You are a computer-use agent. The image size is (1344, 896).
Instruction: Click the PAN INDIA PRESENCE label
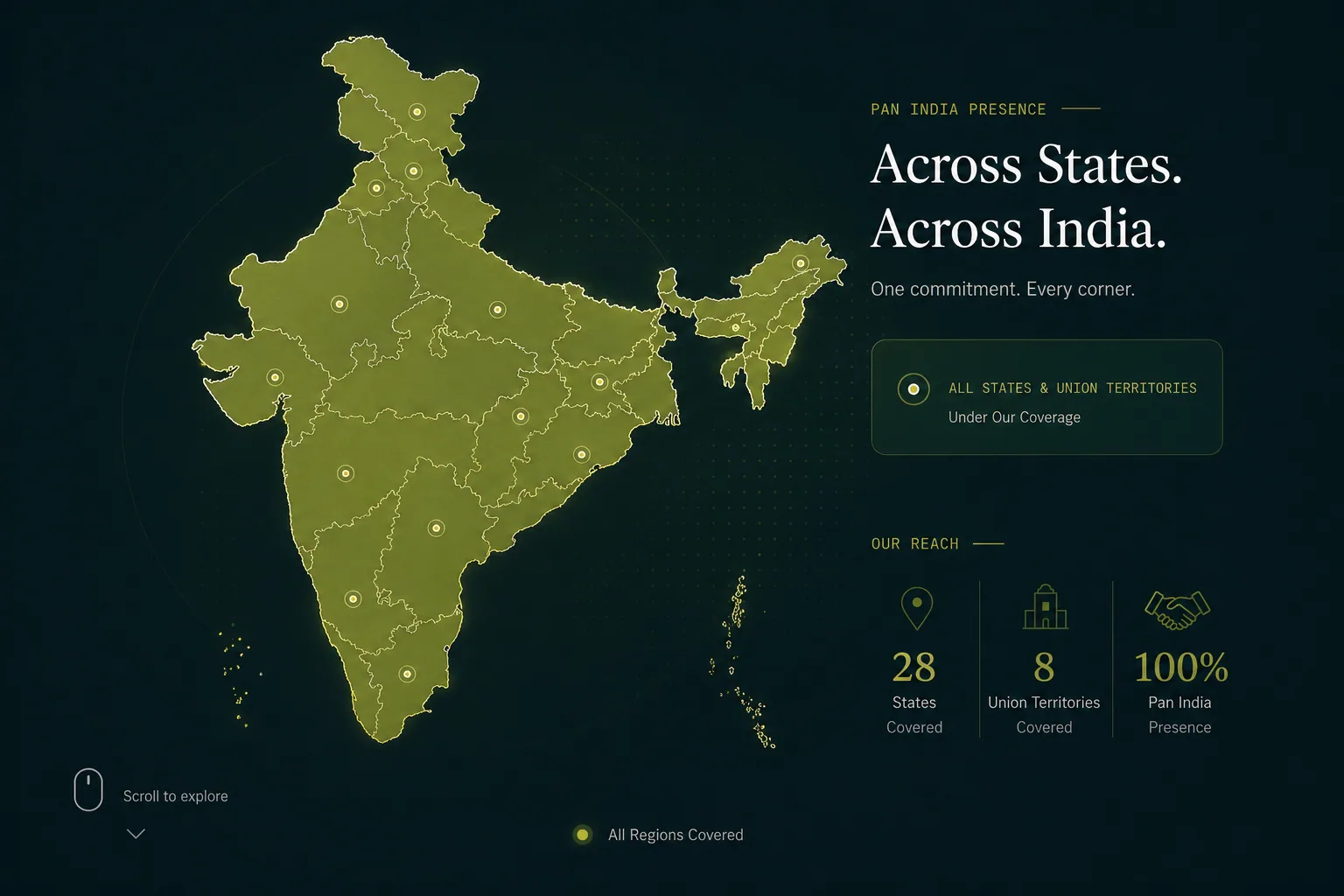pos(958,109)
